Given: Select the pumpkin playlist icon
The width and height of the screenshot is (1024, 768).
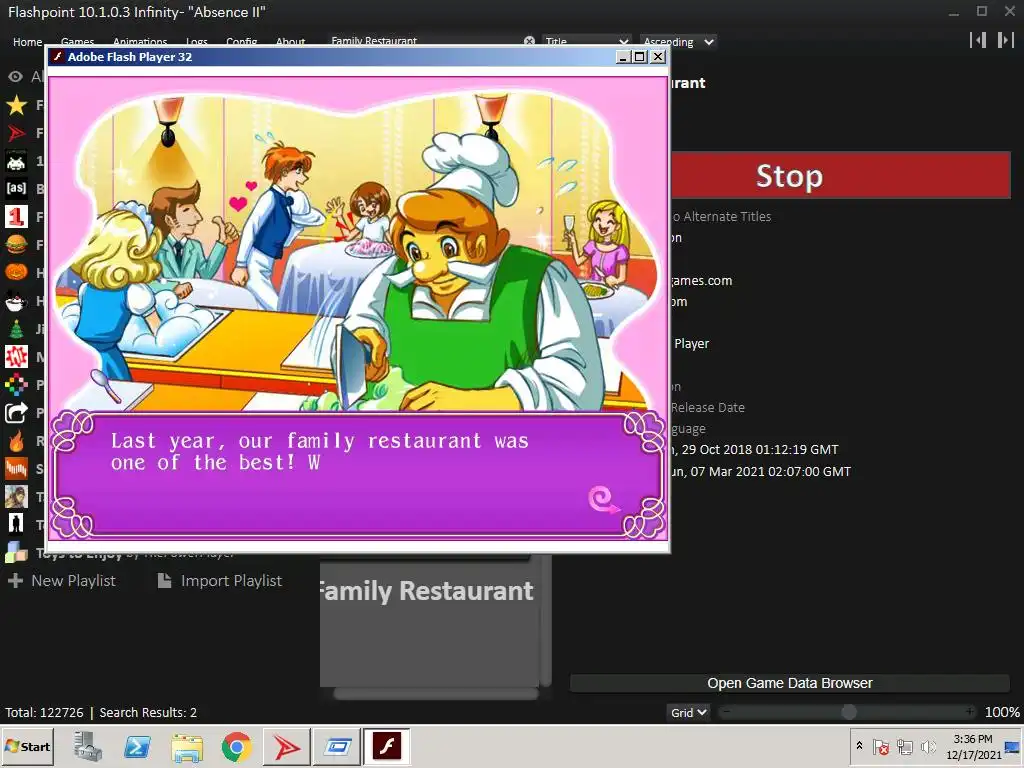Looking at the screenshot, I should tap(16, 272).
